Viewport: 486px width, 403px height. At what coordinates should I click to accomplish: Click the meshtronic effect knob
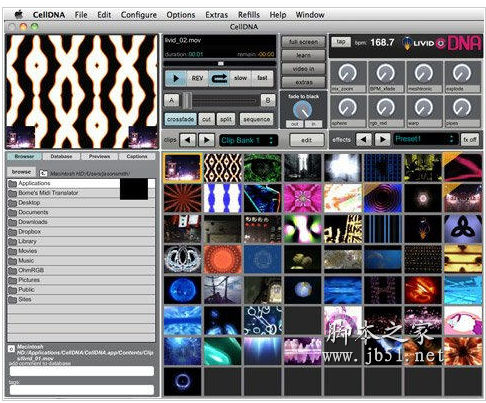(424, 73)
